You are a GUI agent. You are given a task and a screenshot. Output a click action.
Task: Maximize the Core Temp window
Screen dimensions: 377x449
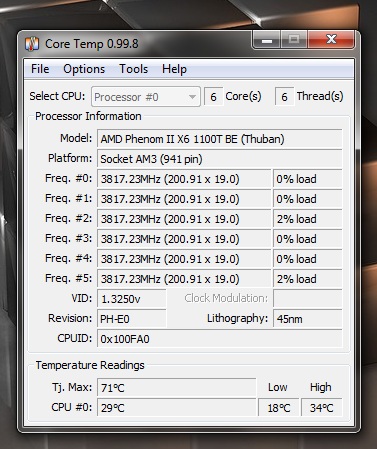click(294, 40)
